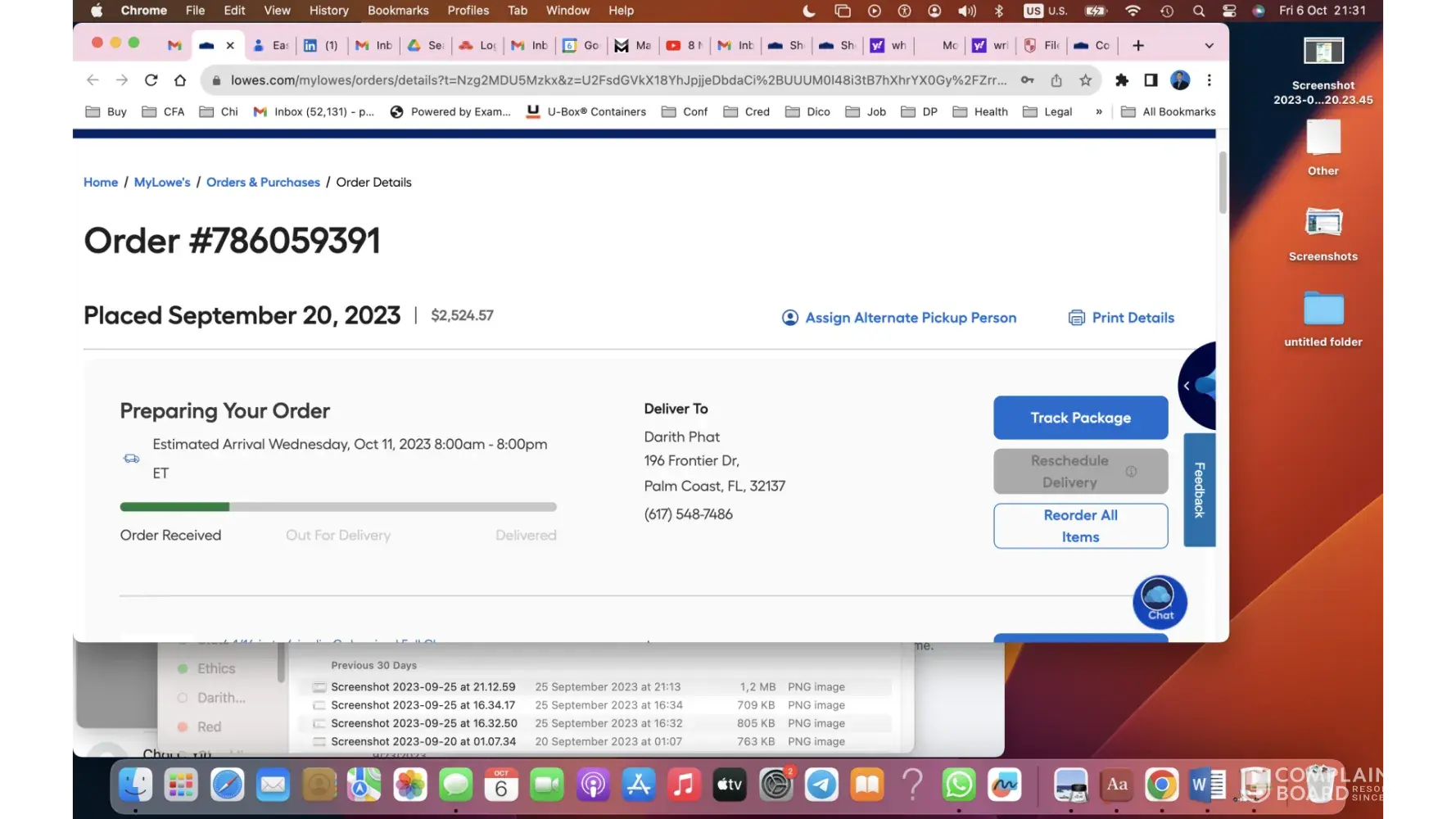This screenshot has height=819, width=1456.
Task: Open the All Bookmarks folder
Action: click(x=1169, y=112)
